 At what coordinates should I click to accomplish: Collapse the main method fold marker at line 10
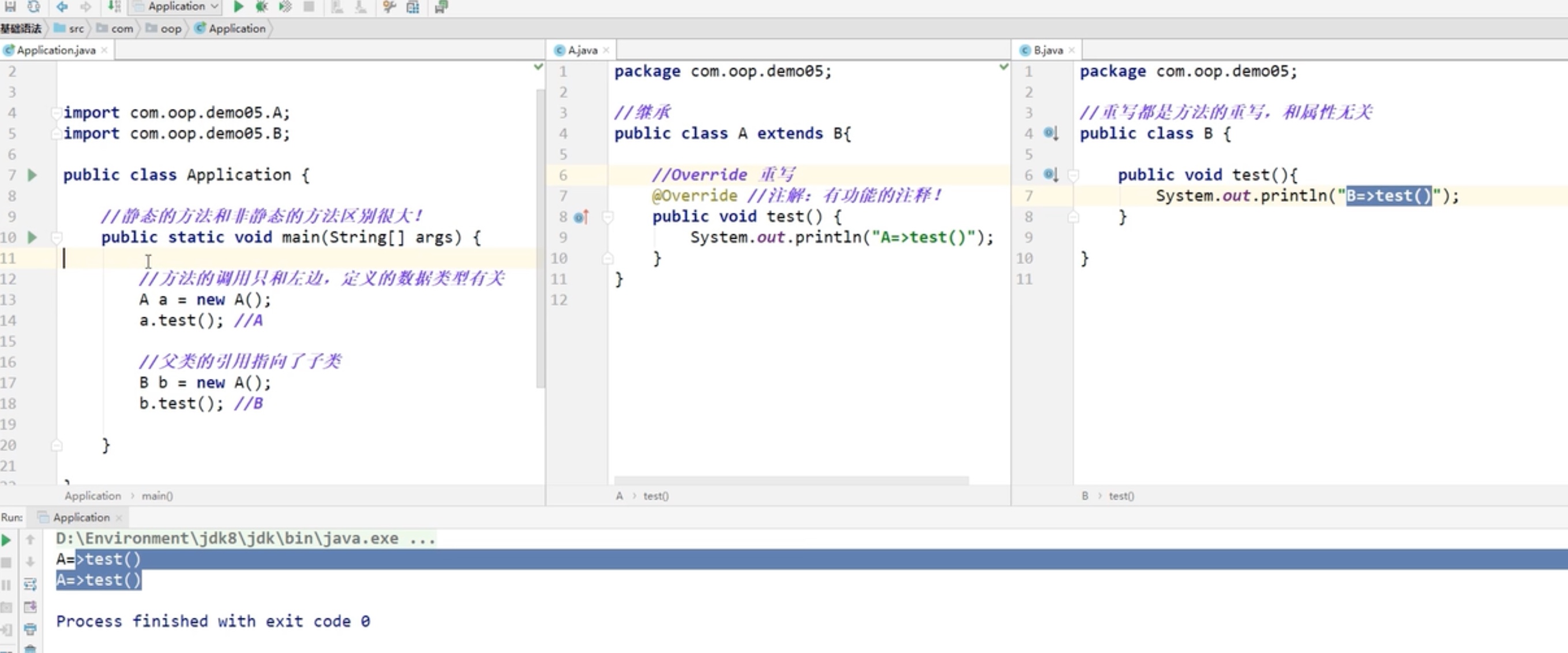pos(57,237)
